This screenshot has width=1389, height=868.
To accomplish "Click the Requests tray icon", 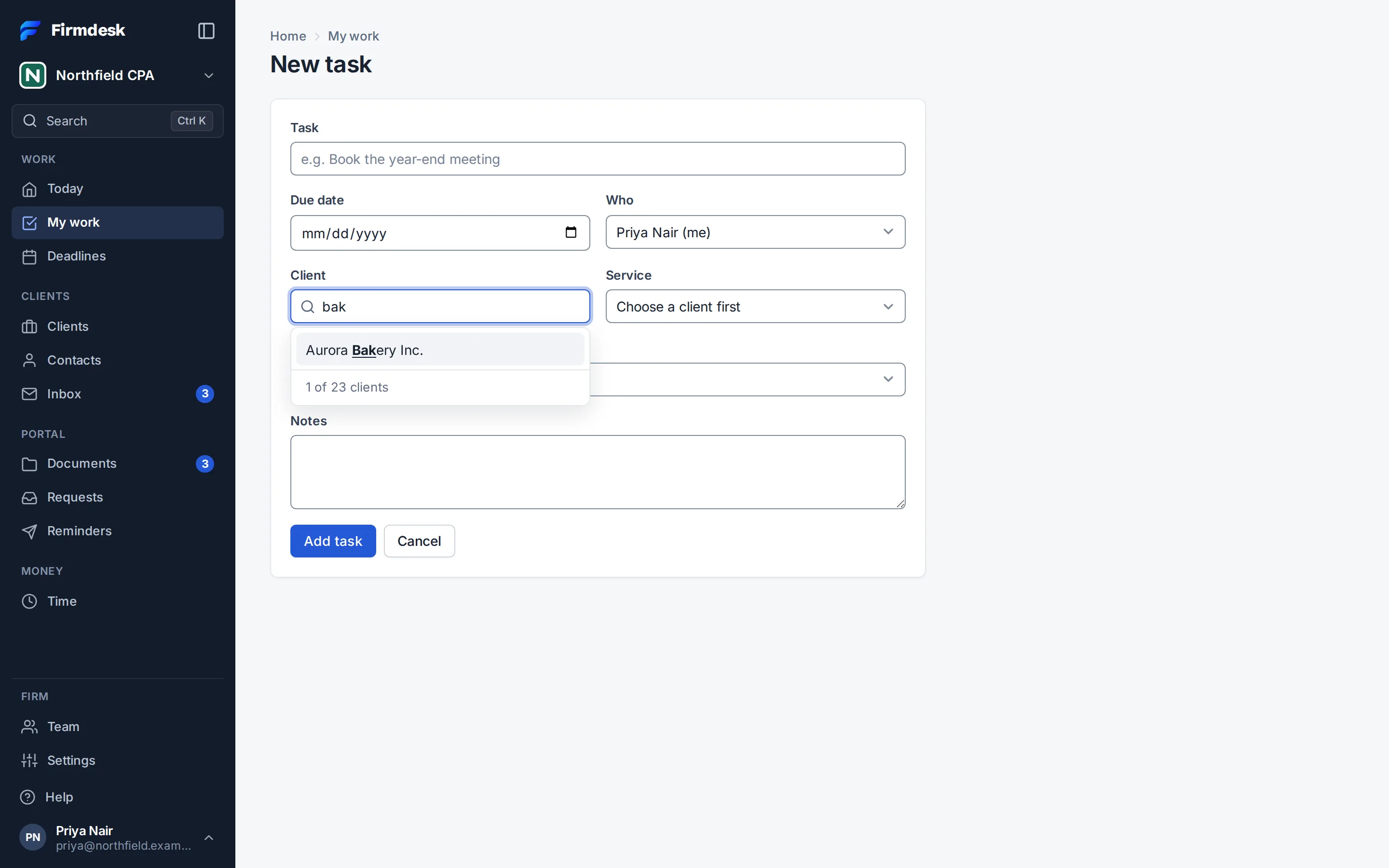I will [29, 498].
